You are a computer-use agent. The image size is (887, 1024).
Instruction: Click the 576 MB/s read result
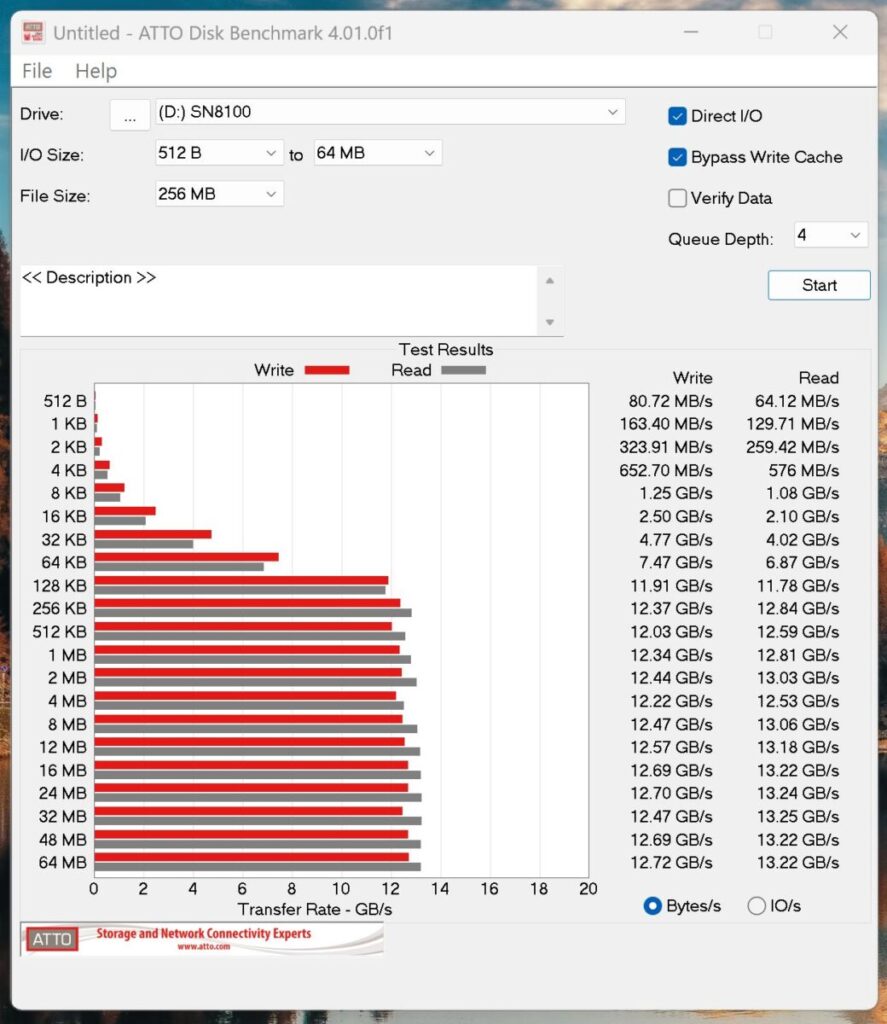[803, 470]
